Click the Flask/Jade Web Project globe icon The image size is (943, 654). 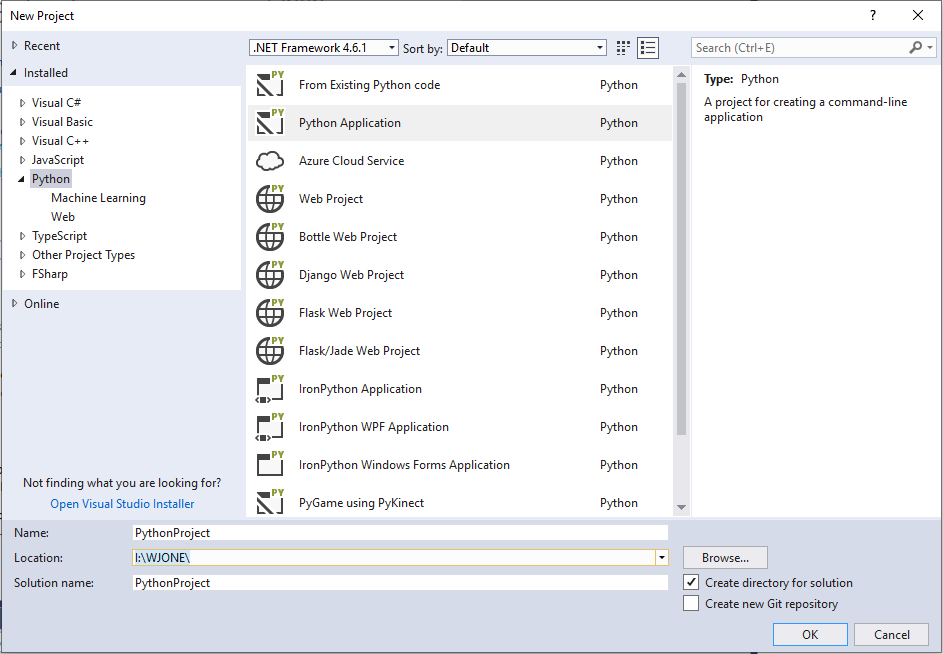tap(270, 350)
